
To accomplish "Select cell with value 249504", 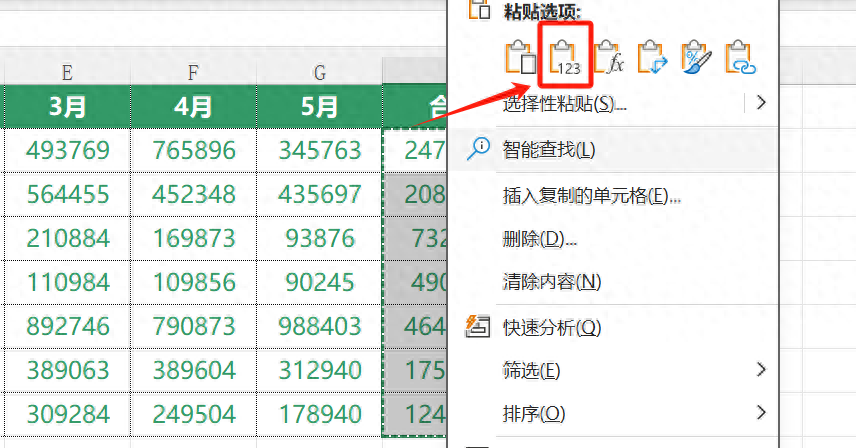I will click(193, 415).
